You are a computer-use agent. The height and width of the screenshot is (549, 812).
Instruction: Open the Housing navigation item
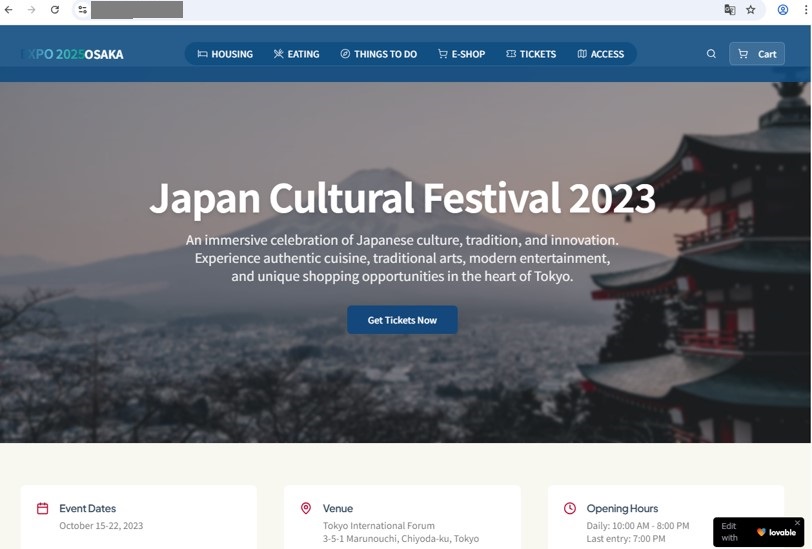225,54
